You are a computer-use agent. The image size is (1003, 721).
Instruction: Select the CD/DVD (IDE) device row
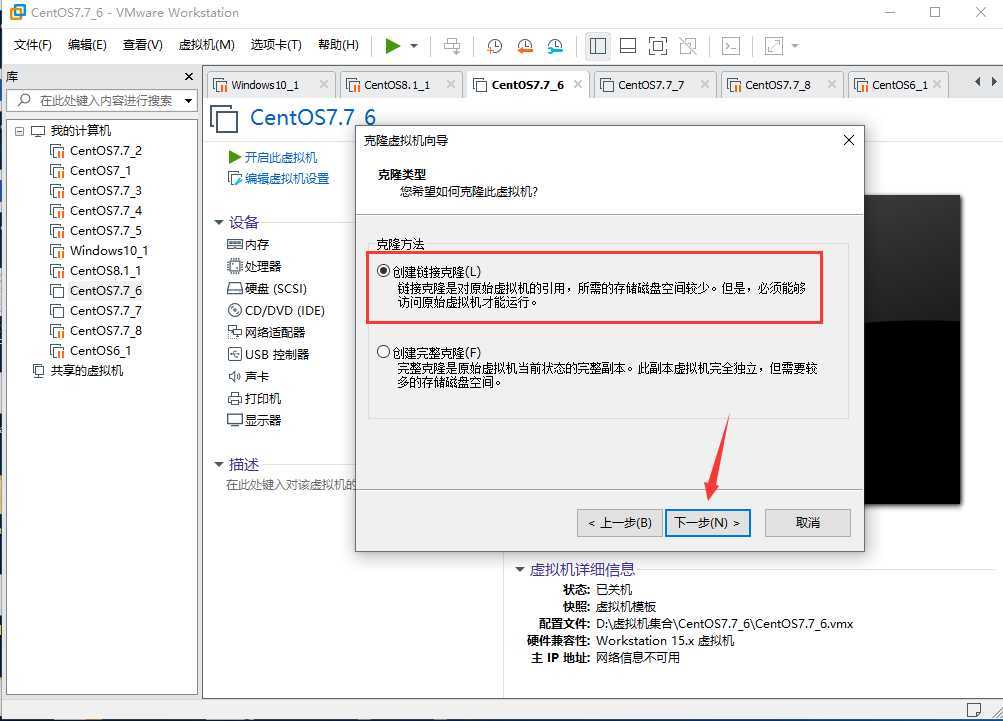point(276,310)
